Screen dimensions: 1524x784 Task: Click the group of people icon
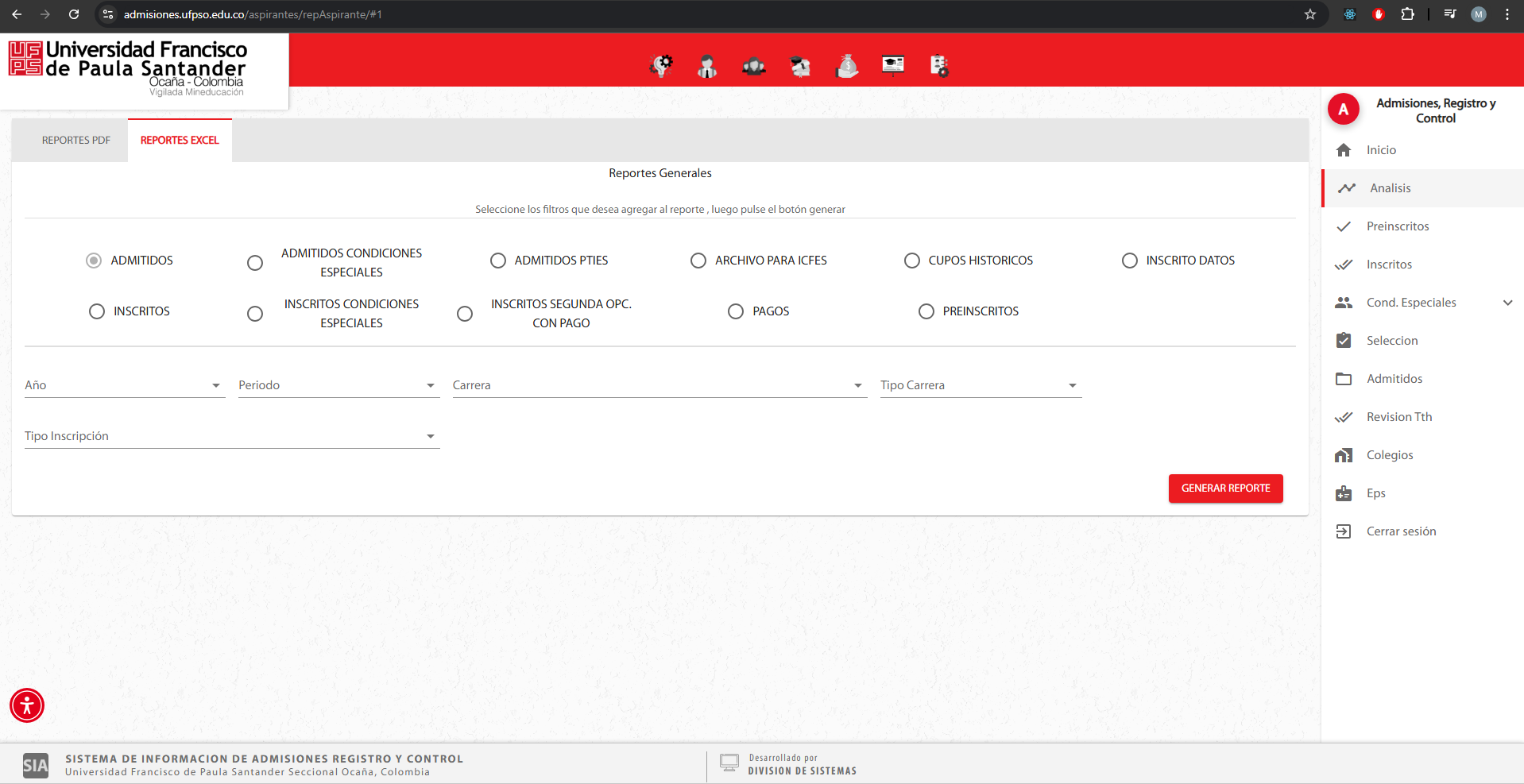pos(753,66)
